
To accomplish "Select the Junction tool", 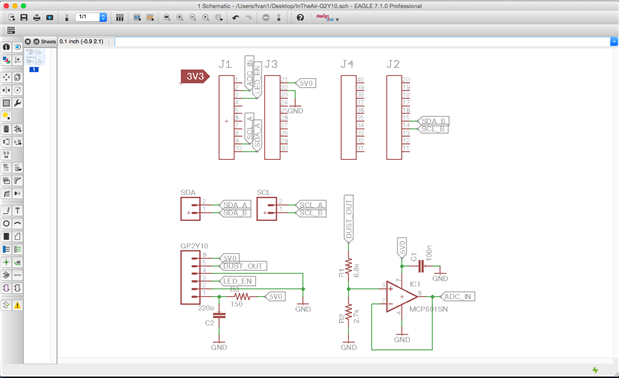I will pos(6,262).
